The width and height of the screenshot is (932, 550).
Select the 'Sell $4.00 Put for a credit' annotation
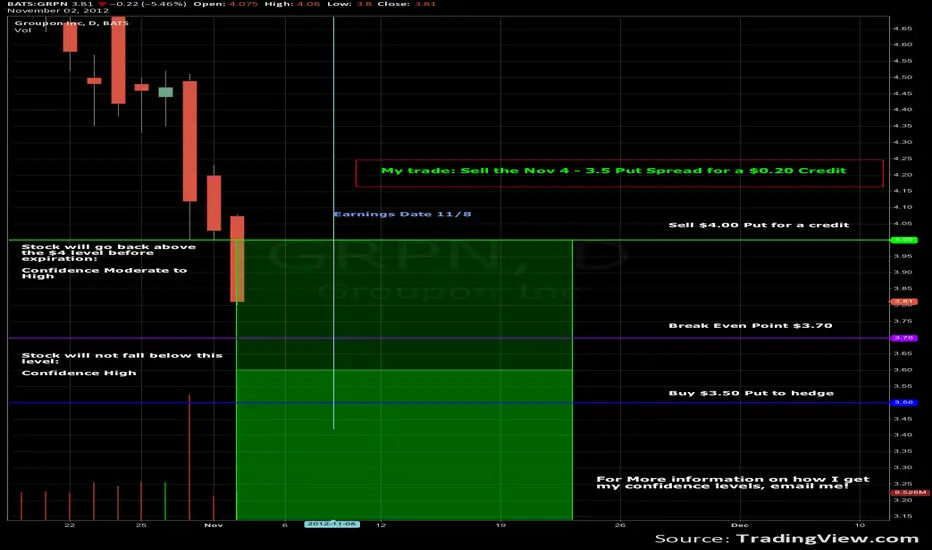[x=758, y=225]
